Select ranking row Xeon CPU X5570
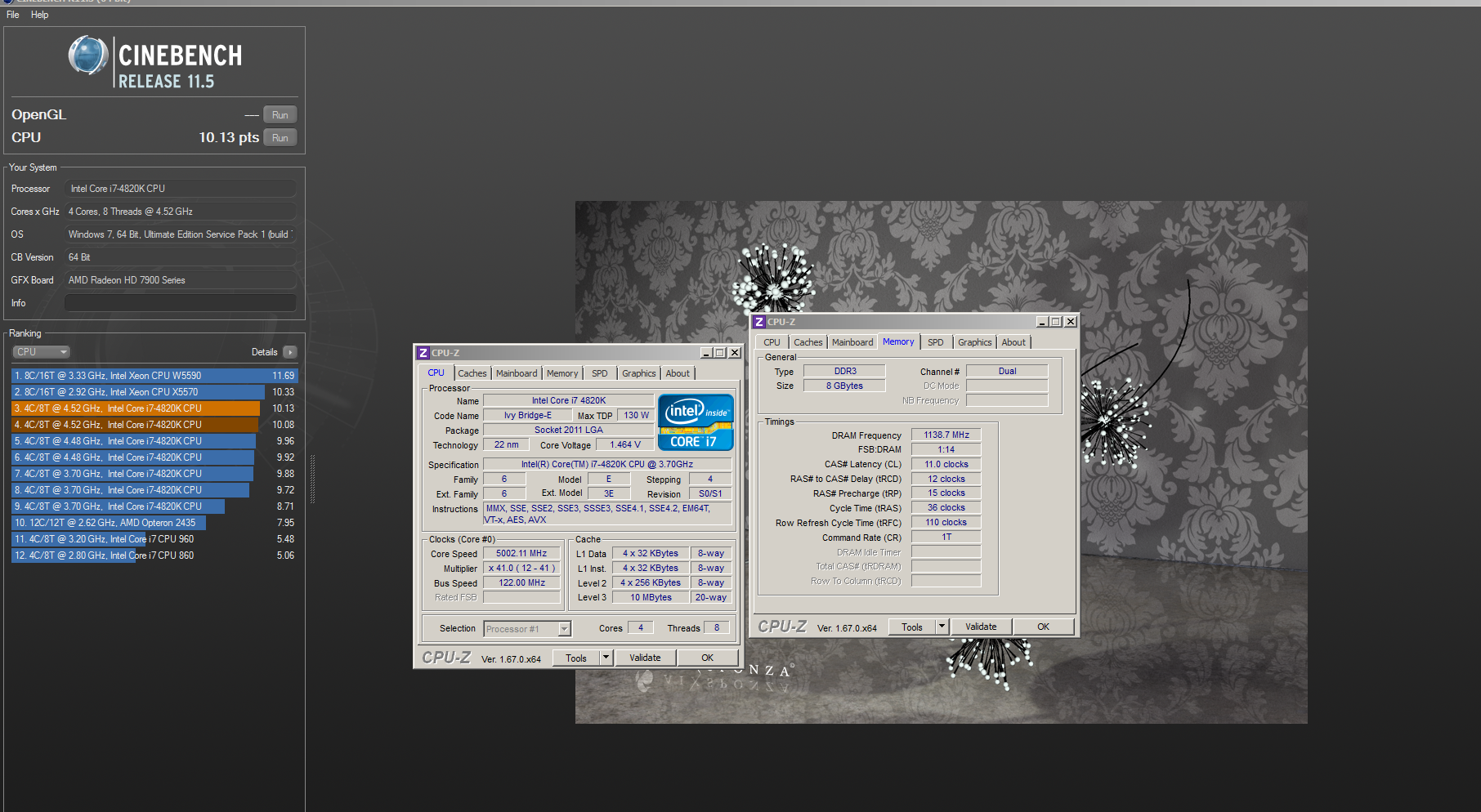The height and width of the screenshot is (812, 1481). click(x=154, y=392)
